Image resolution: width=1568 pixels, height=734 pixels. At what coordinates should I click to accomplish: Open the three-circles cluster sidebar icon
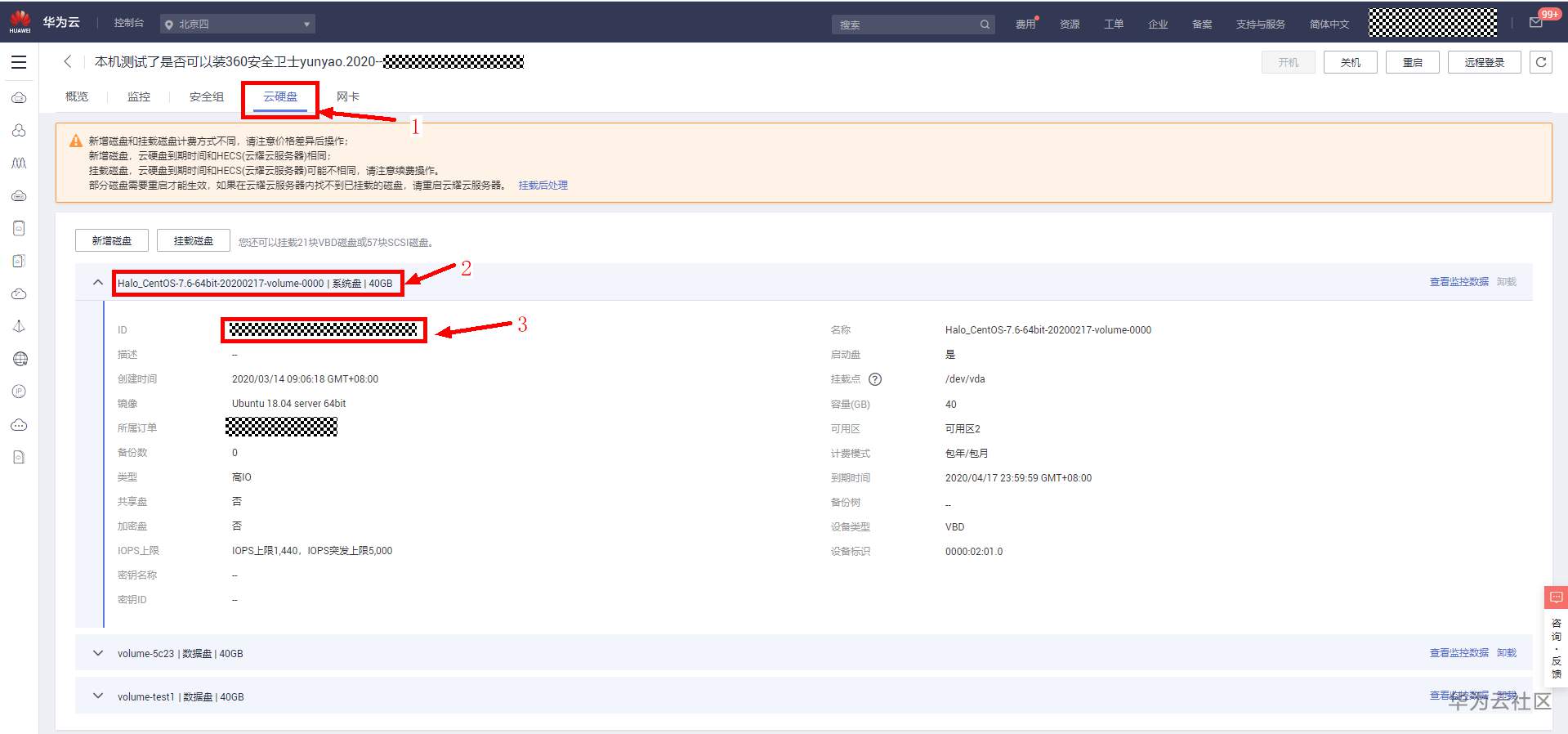(19, 131)
